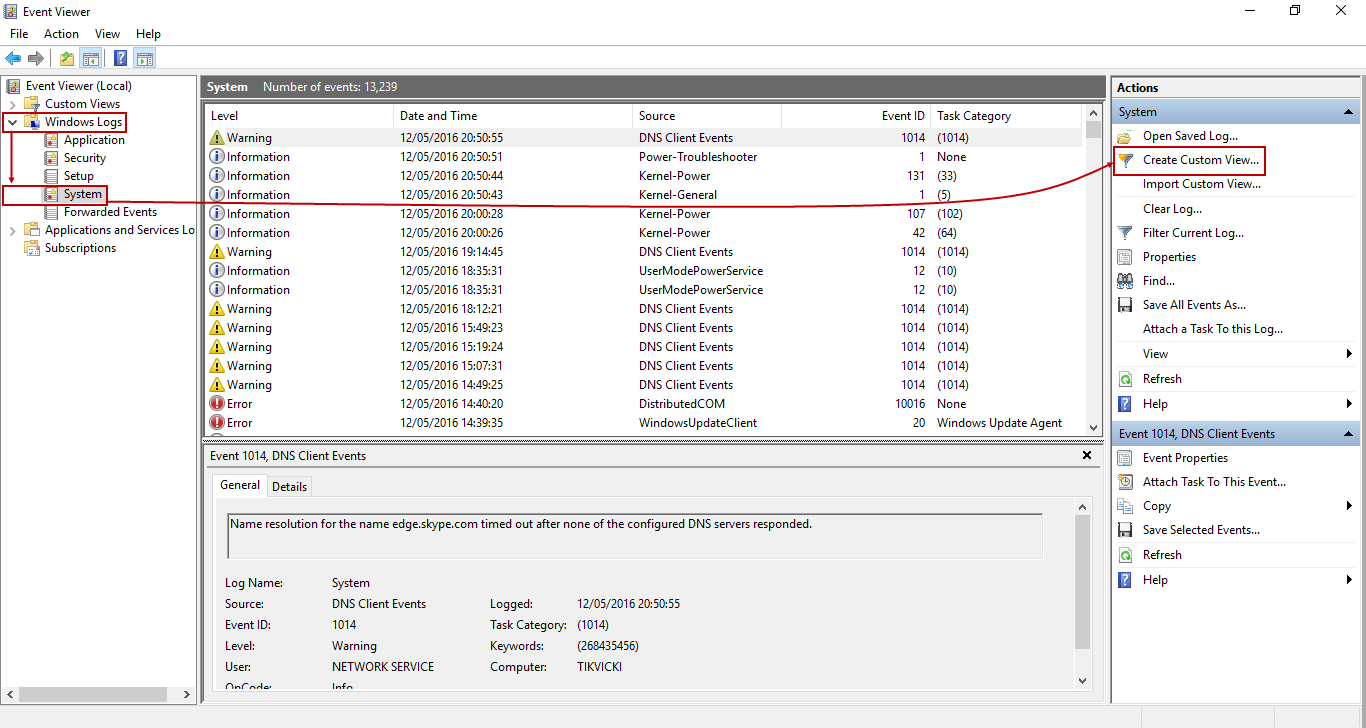Toggle the Show/Hide Action Pane toolbar icon

(145, 58)
